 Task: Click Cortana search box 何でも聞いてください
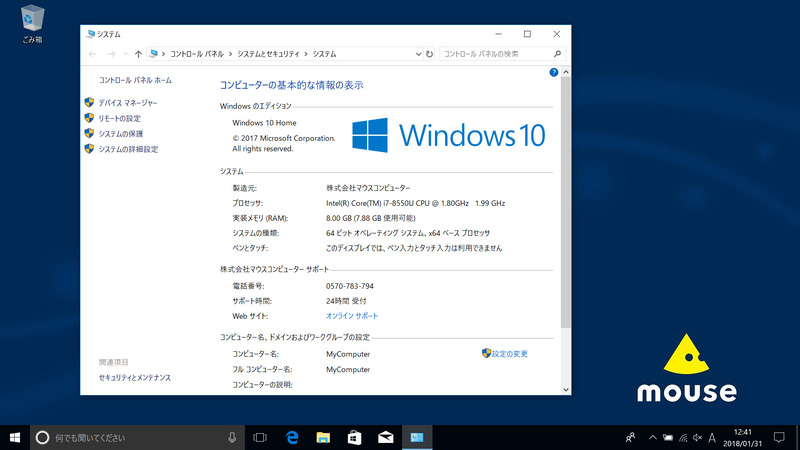pos(138,438)
